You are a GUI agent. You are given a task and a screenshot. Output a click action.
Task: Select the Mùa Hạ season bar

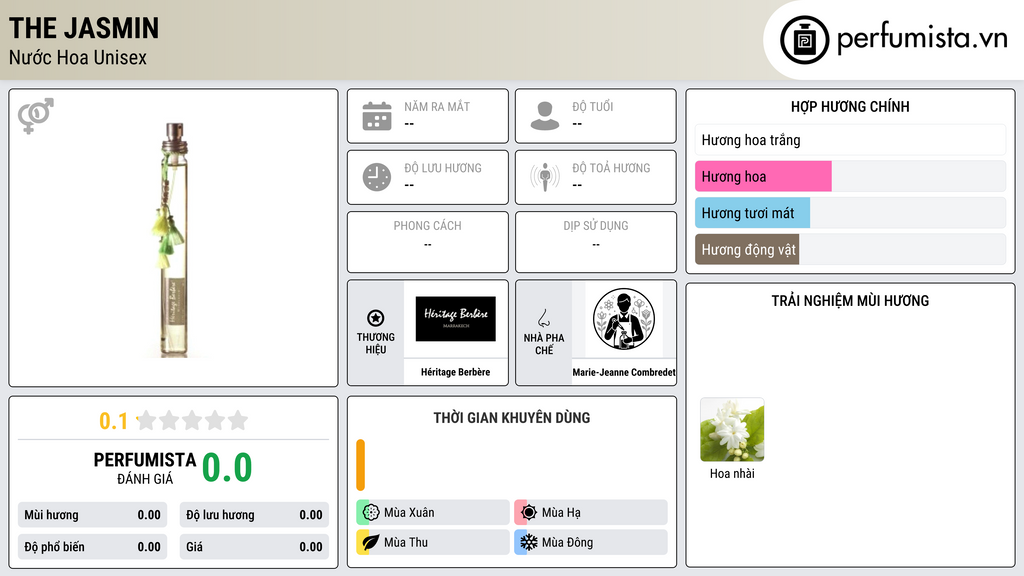click(x=591, y=513)
